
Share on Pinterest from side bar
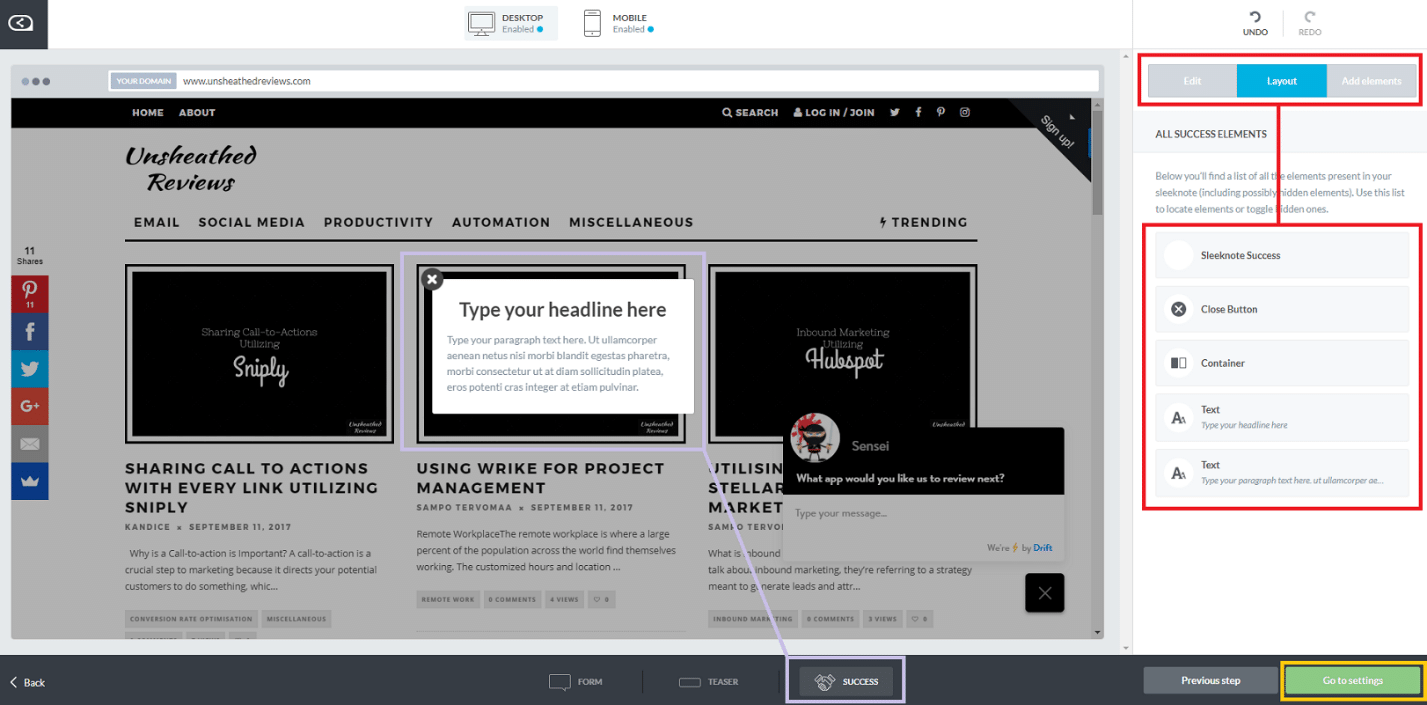coord(30,294)
